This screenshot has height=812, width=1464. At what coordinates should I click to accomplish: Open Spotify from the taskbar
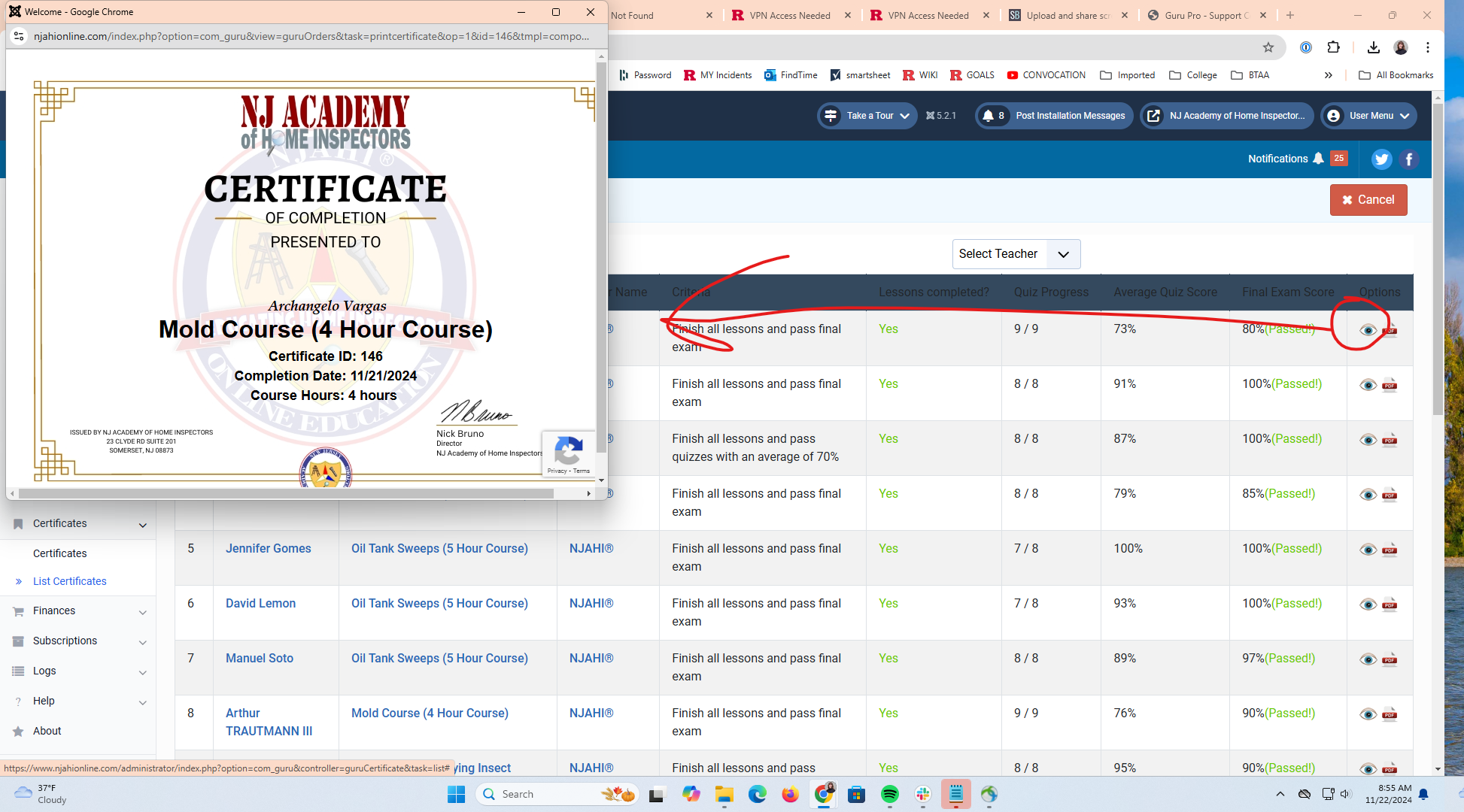coord(889,794)
